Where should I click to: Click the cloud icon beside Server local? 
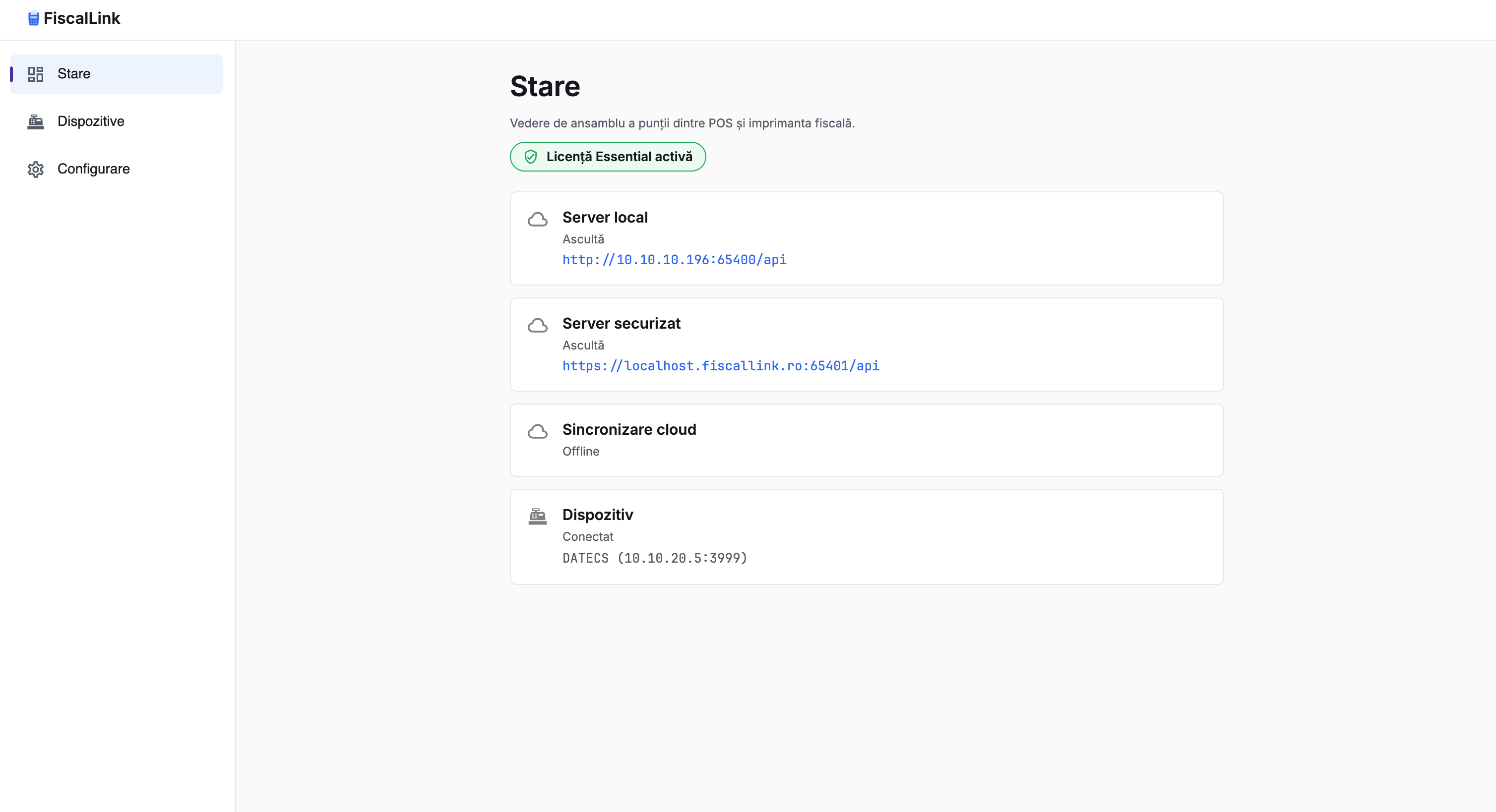click(538, 220)
